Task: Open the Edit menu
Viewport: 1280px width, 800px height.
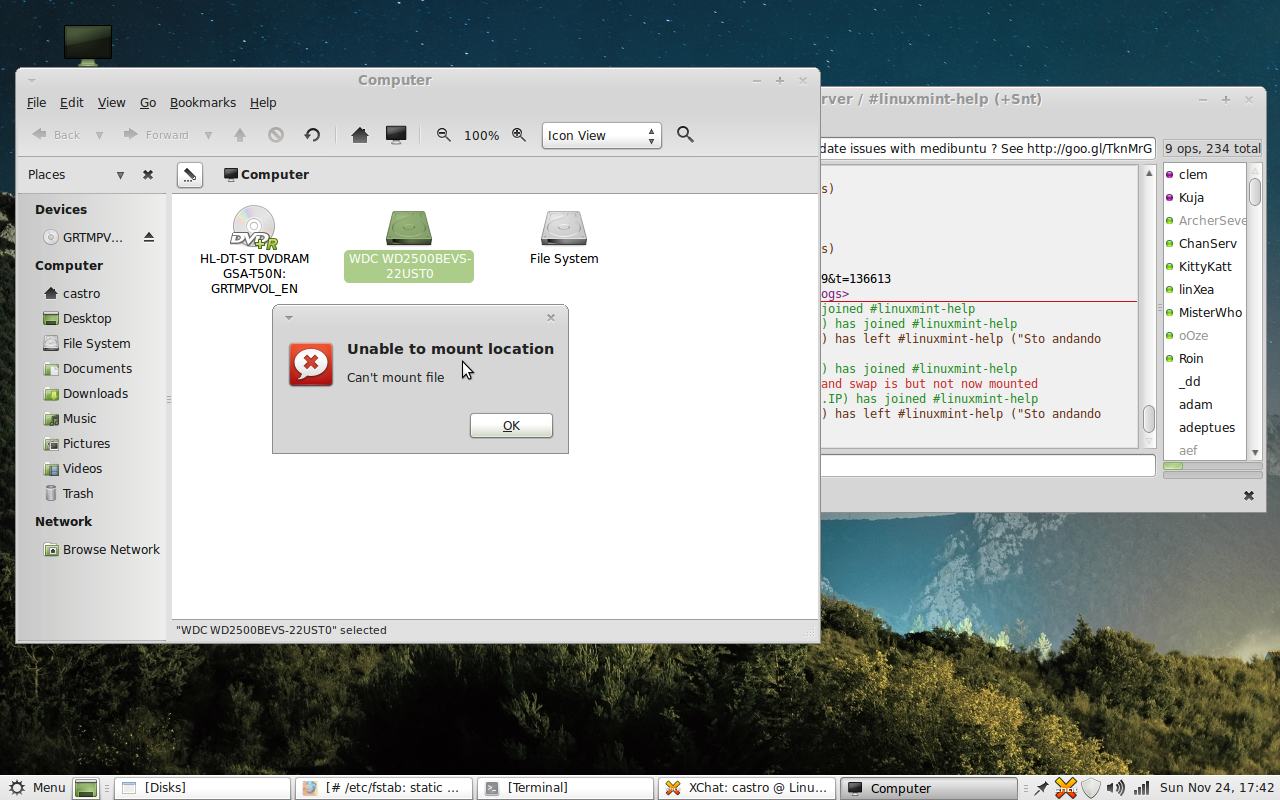Action: pos(72,103)
